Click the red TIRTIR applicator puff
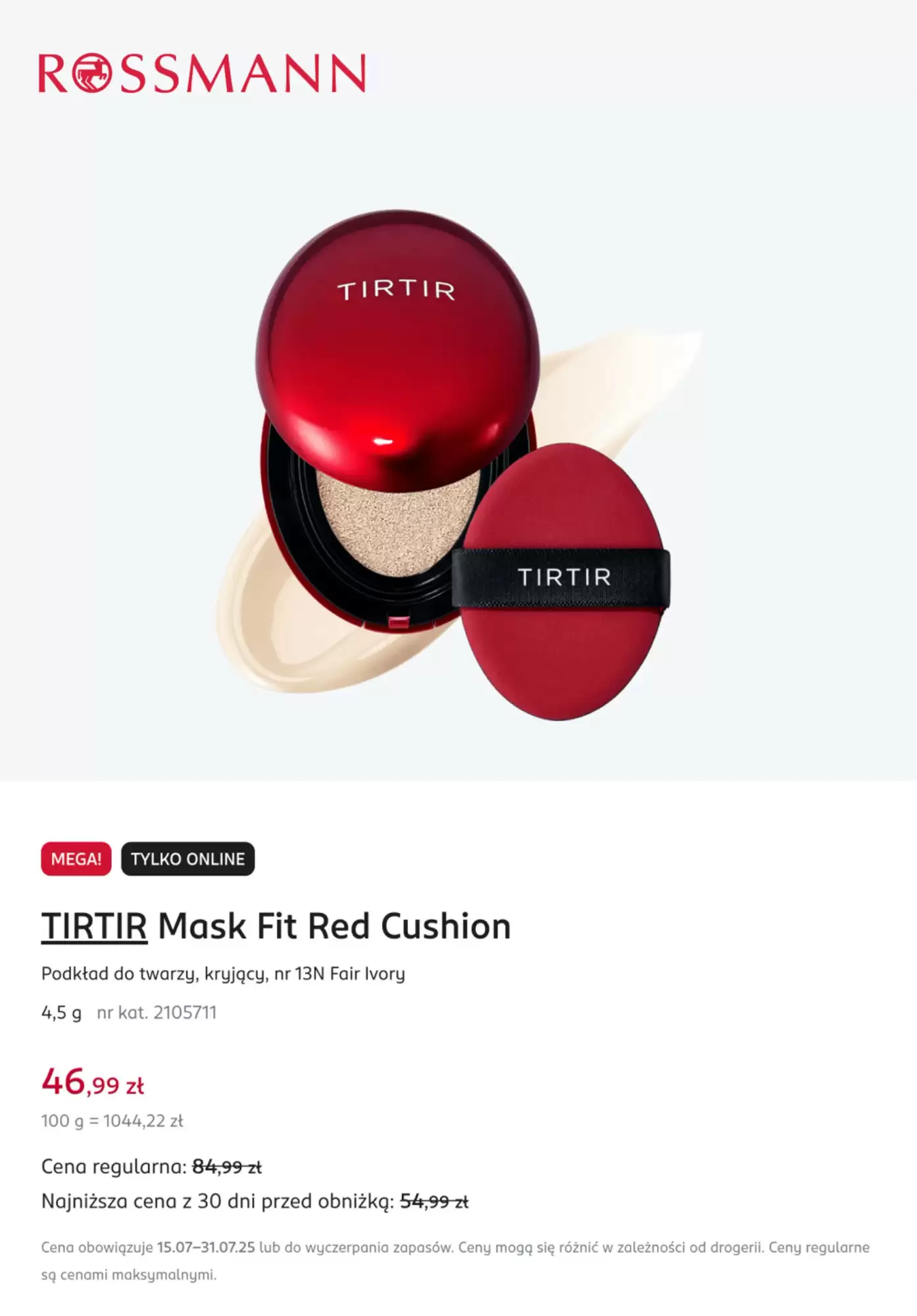Image resolution: width=917 pixels, height=1316 pixels. click(x=561, y=582)
